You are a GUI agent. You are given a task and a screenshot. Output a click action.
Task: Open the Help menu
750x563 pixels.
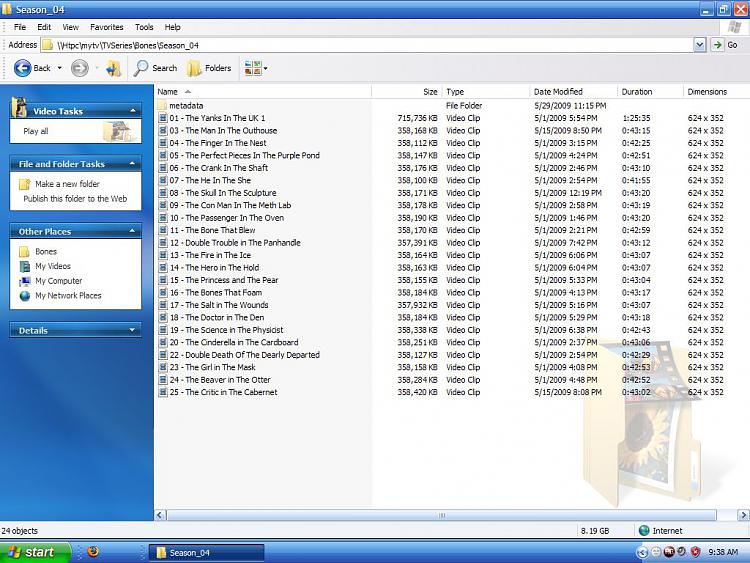point(173,27)
